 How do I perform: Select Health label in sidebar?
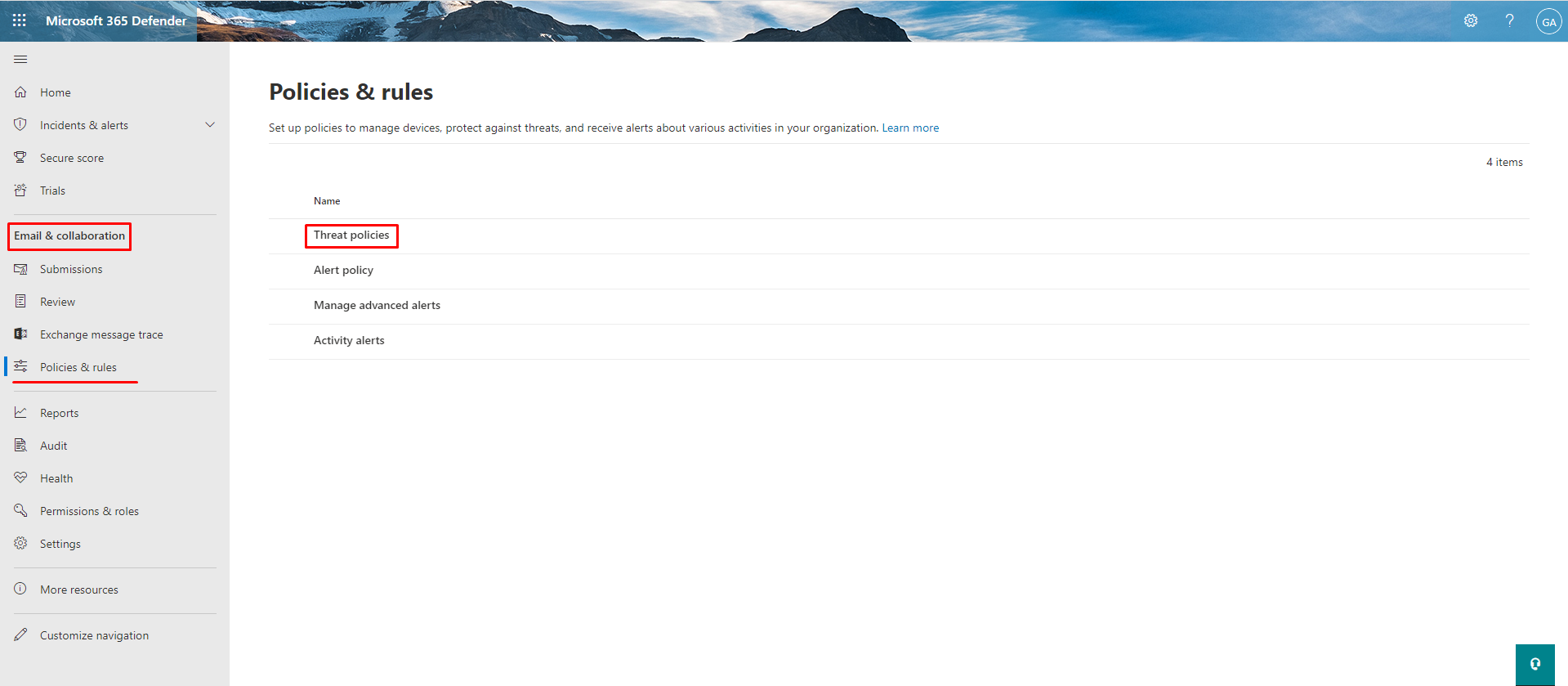(x=56, y=478)
